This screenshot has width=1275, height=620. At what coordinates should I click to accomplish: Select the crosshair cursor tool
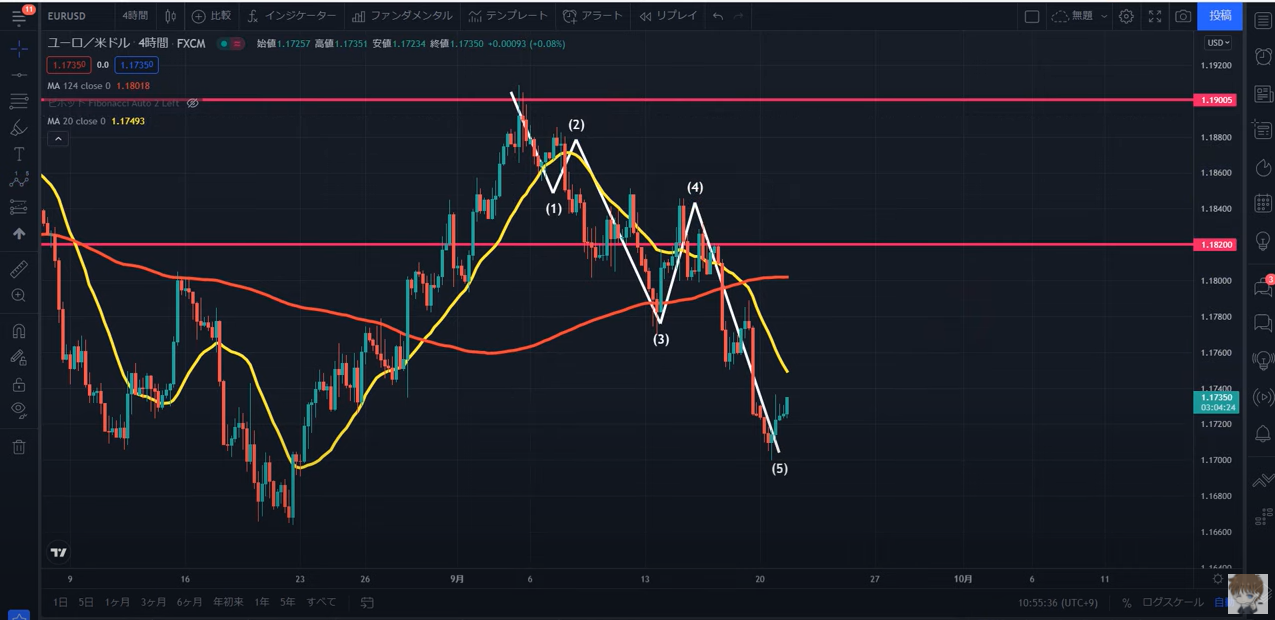point(19,48)
